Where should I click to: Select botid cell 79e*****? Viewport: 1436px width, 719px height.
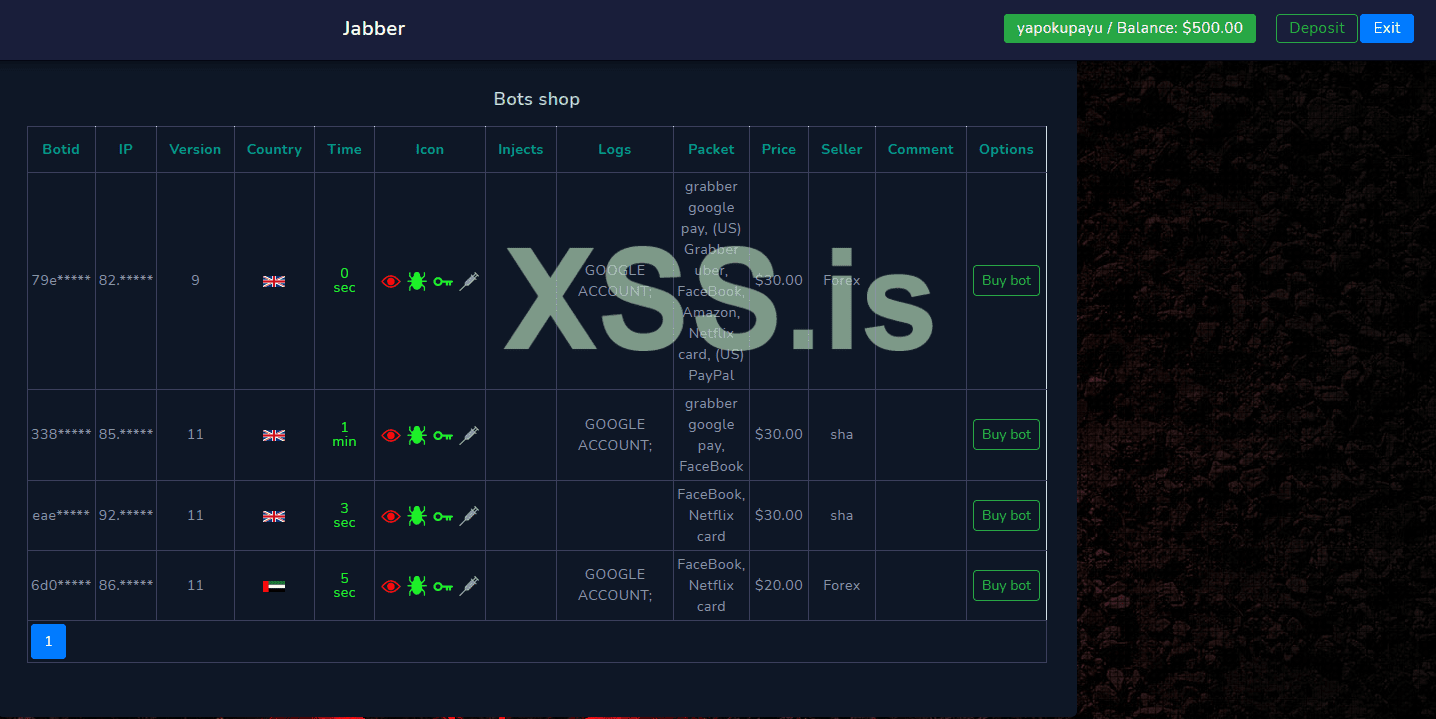point(61,281)
